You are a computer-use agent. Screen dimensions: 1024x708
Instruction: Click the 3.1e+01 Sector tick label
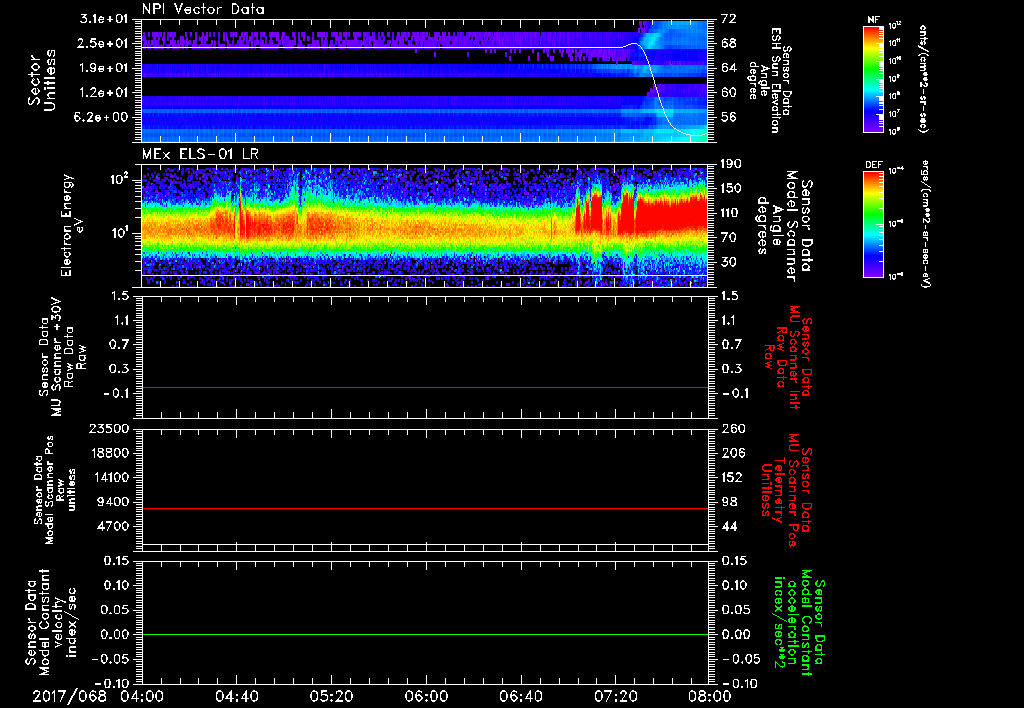(104, 19)
